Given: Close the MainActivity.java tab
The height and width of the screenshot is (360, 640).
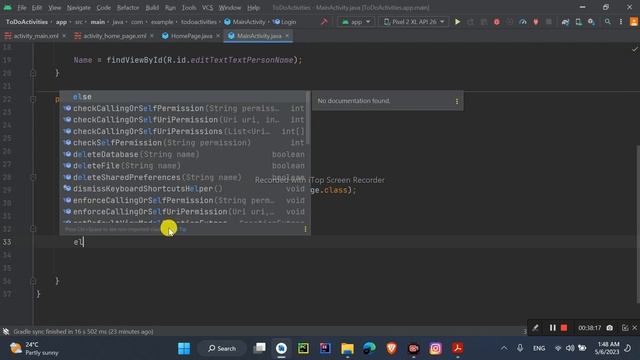Looking at the screenshot, I should click(x=287, y=36).
